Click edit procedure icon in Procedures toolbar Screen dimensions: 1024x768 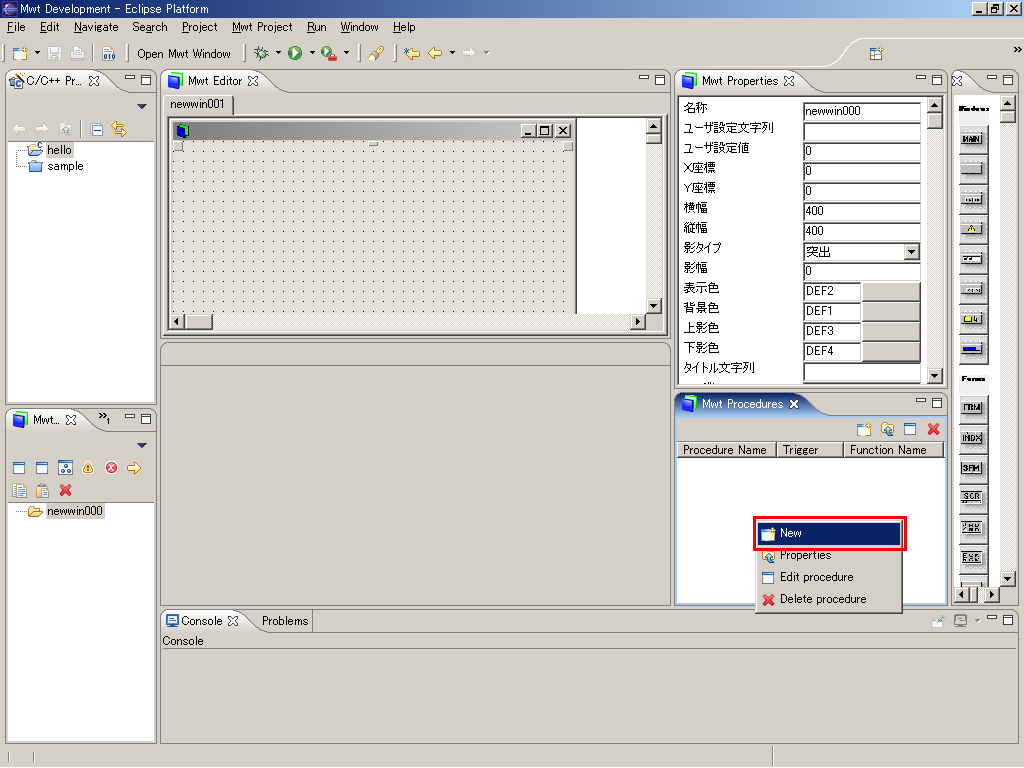pyautogui.click(x=910, y=429)
